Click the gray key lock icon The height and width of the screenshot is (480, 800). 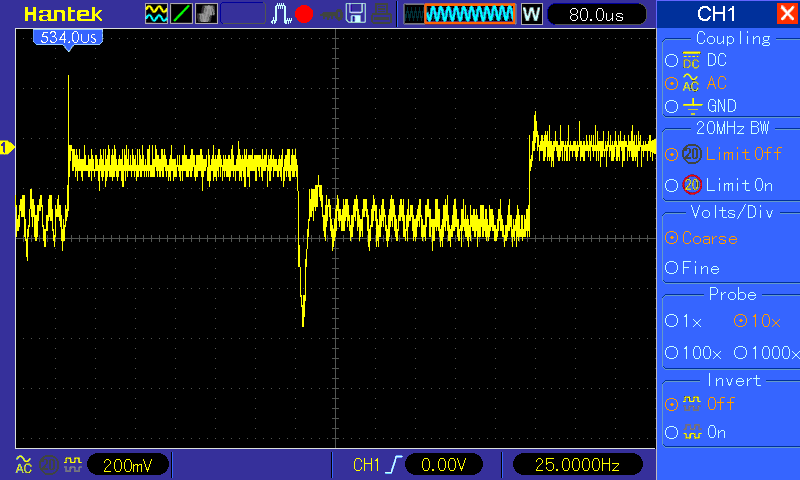pos(332,15)
